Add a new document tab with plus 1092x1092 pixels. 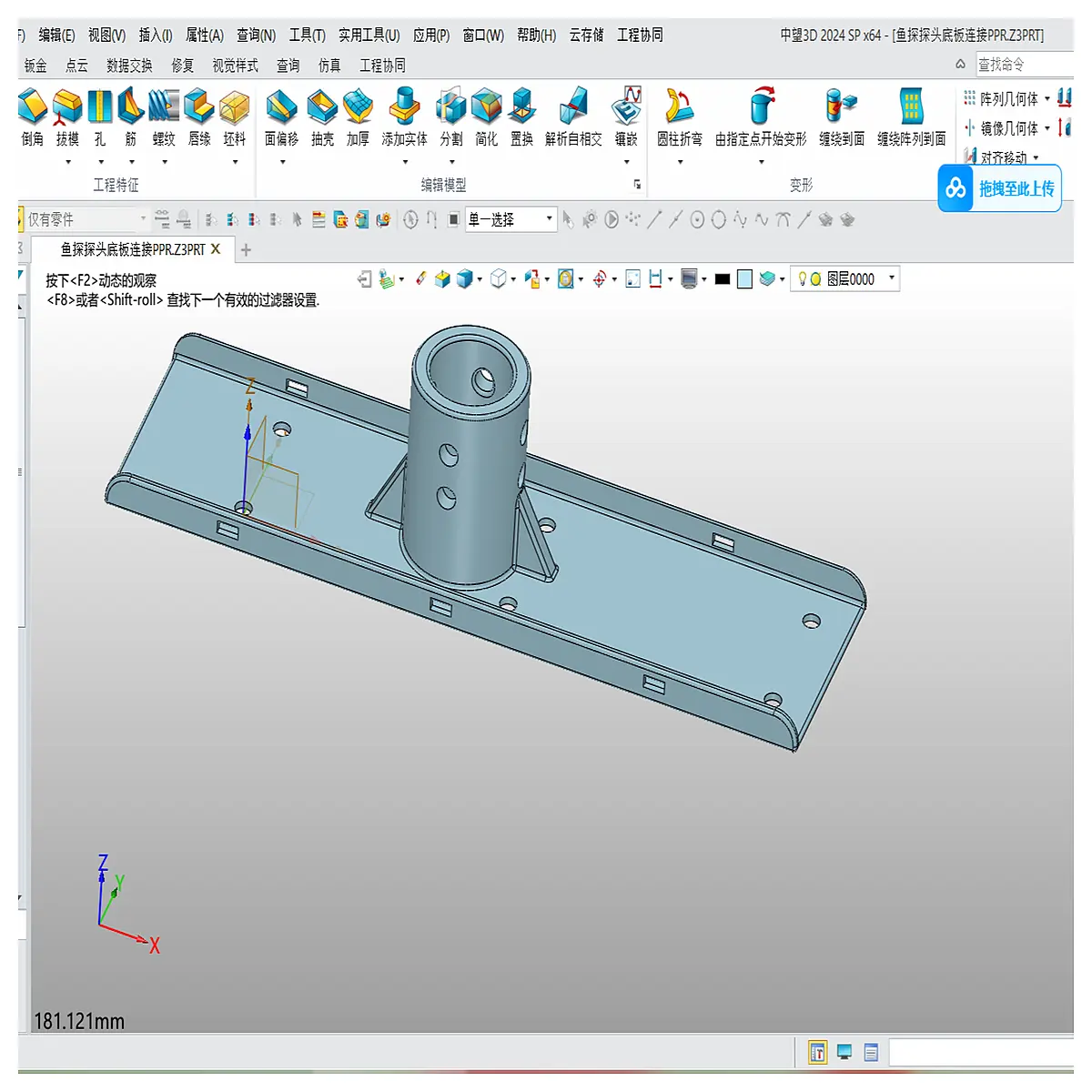pyautogui.click(x=246, y=249)
